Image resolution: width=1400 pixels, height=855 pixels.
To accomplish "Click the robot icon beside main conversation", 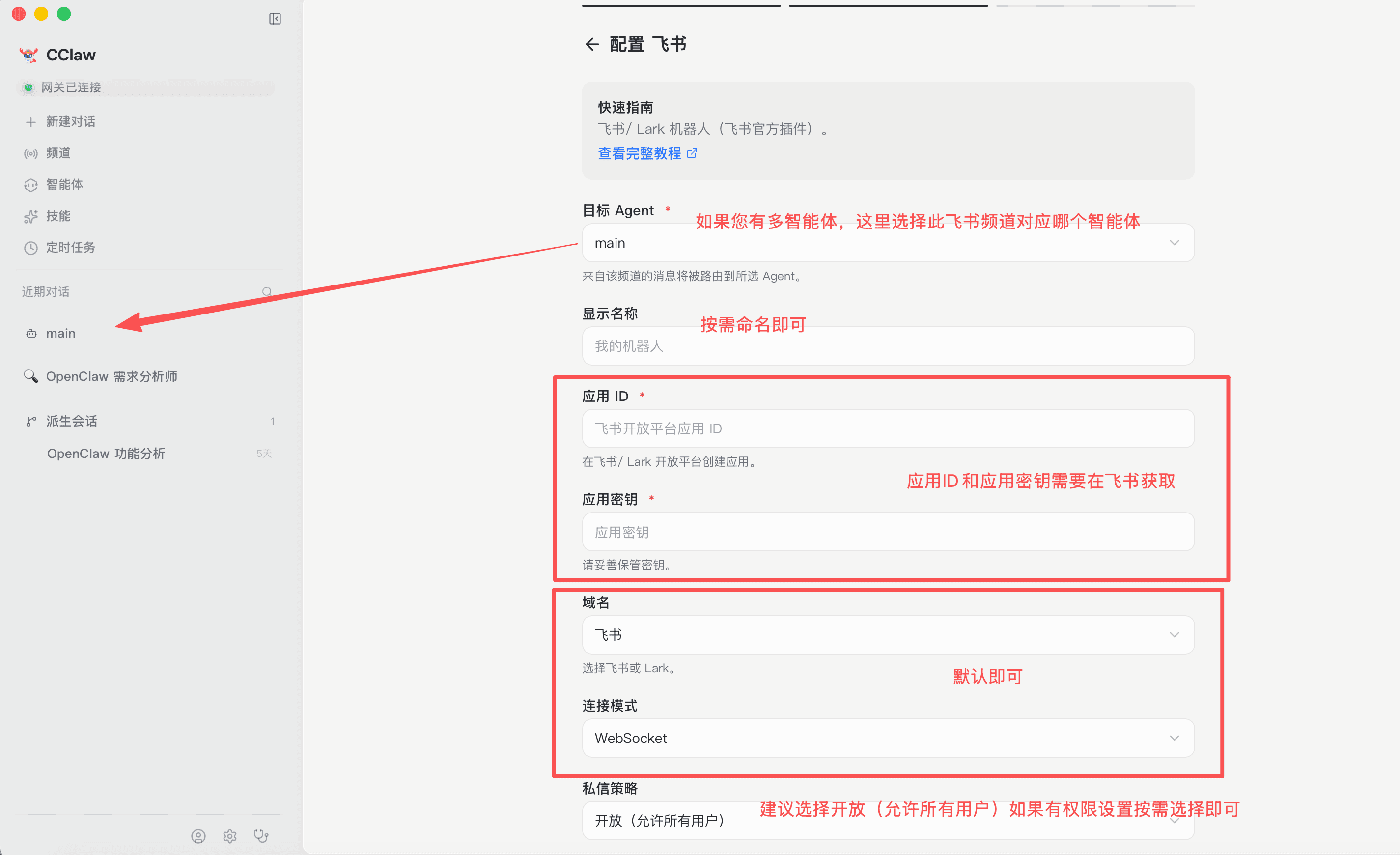I will 31,333.
